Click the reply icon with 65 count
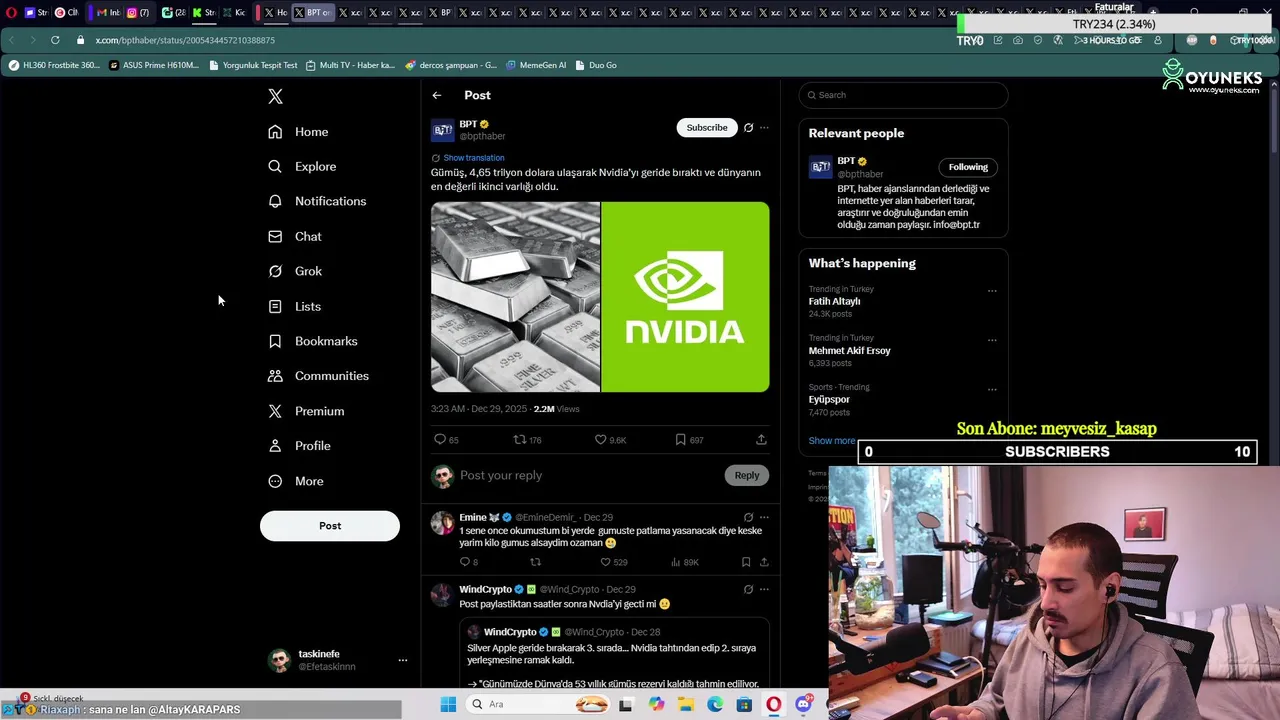1280x720 pixels. [446, 440]
